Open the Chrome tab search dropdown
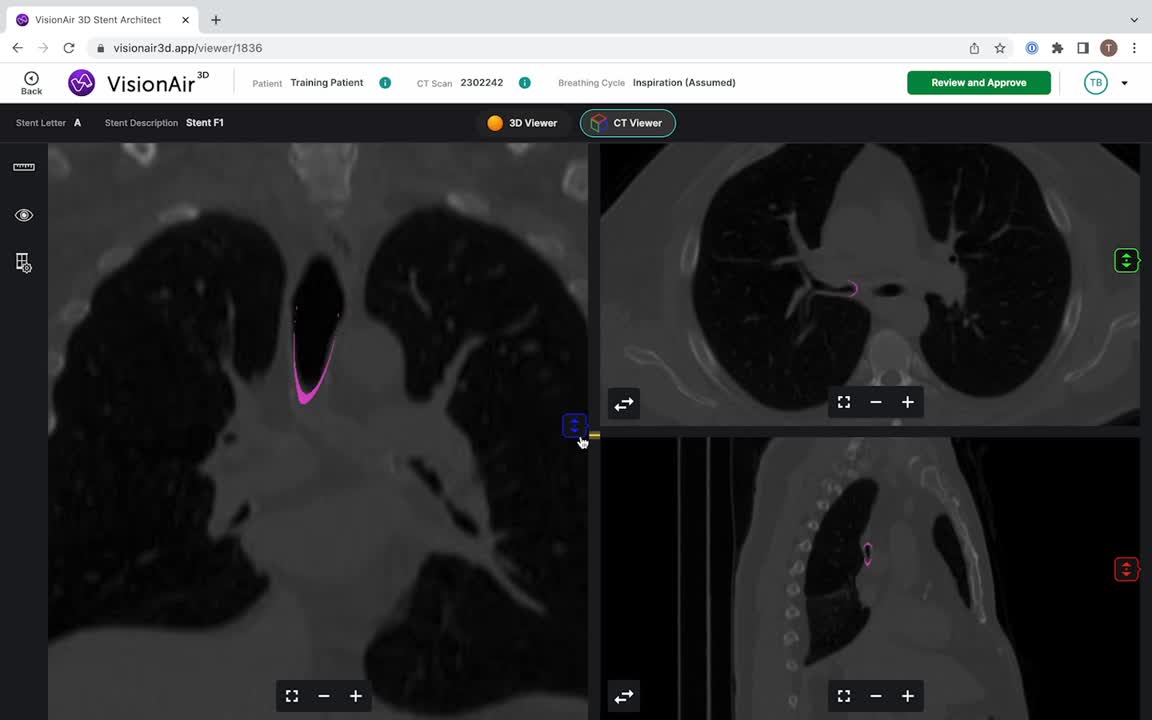Viewport: 1152px width, 720px height. 1134,20
